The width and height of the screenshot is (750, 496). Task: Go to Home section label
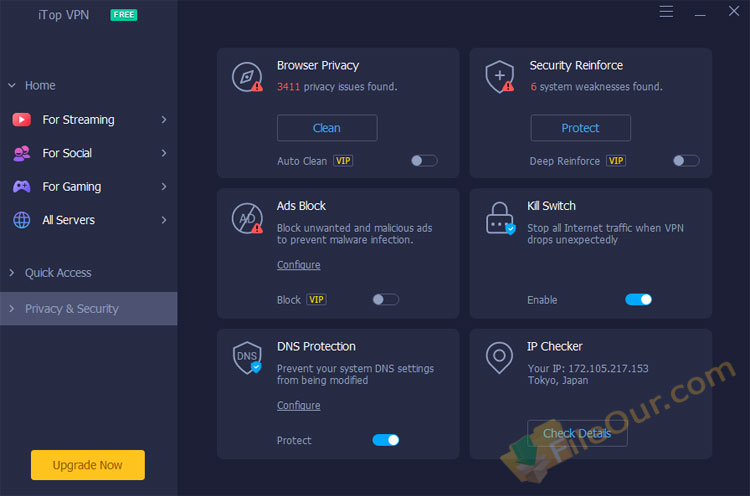click(x=40, y=86)
